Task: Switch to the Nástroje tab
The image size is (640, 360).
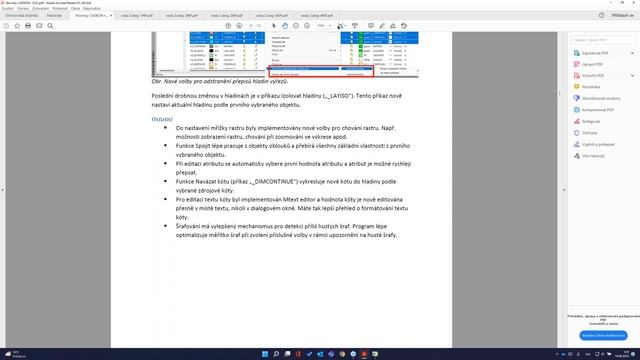Action: coord(54,16)
